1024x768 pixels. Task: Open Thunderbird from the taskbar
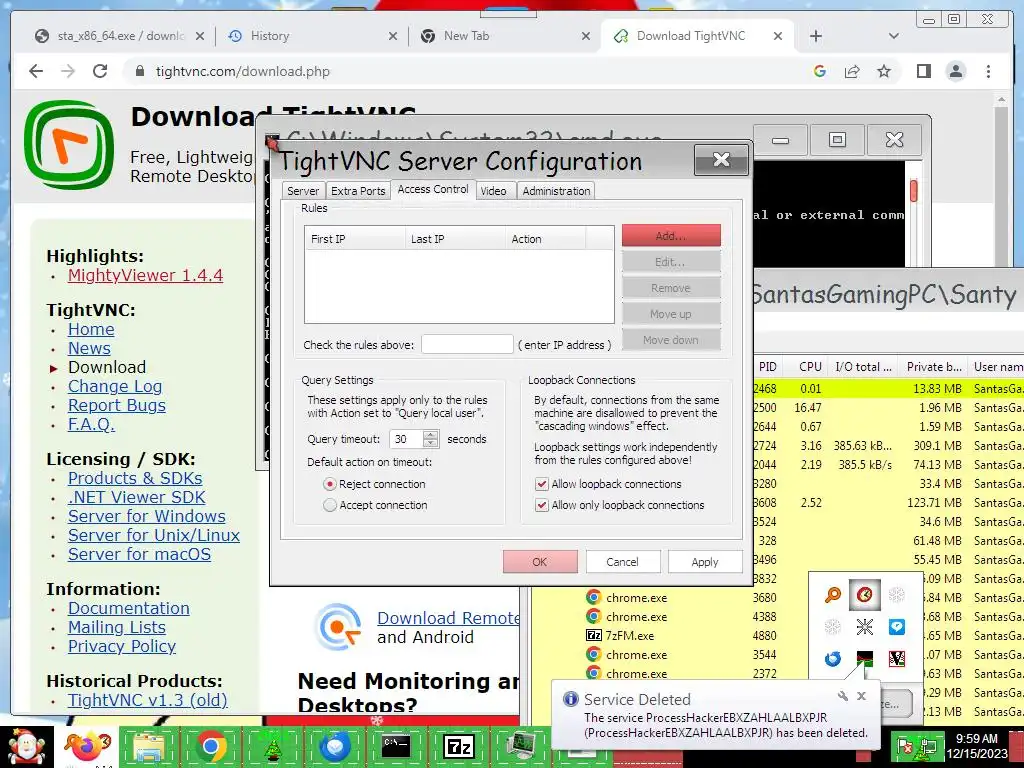[x=334, y=746]
